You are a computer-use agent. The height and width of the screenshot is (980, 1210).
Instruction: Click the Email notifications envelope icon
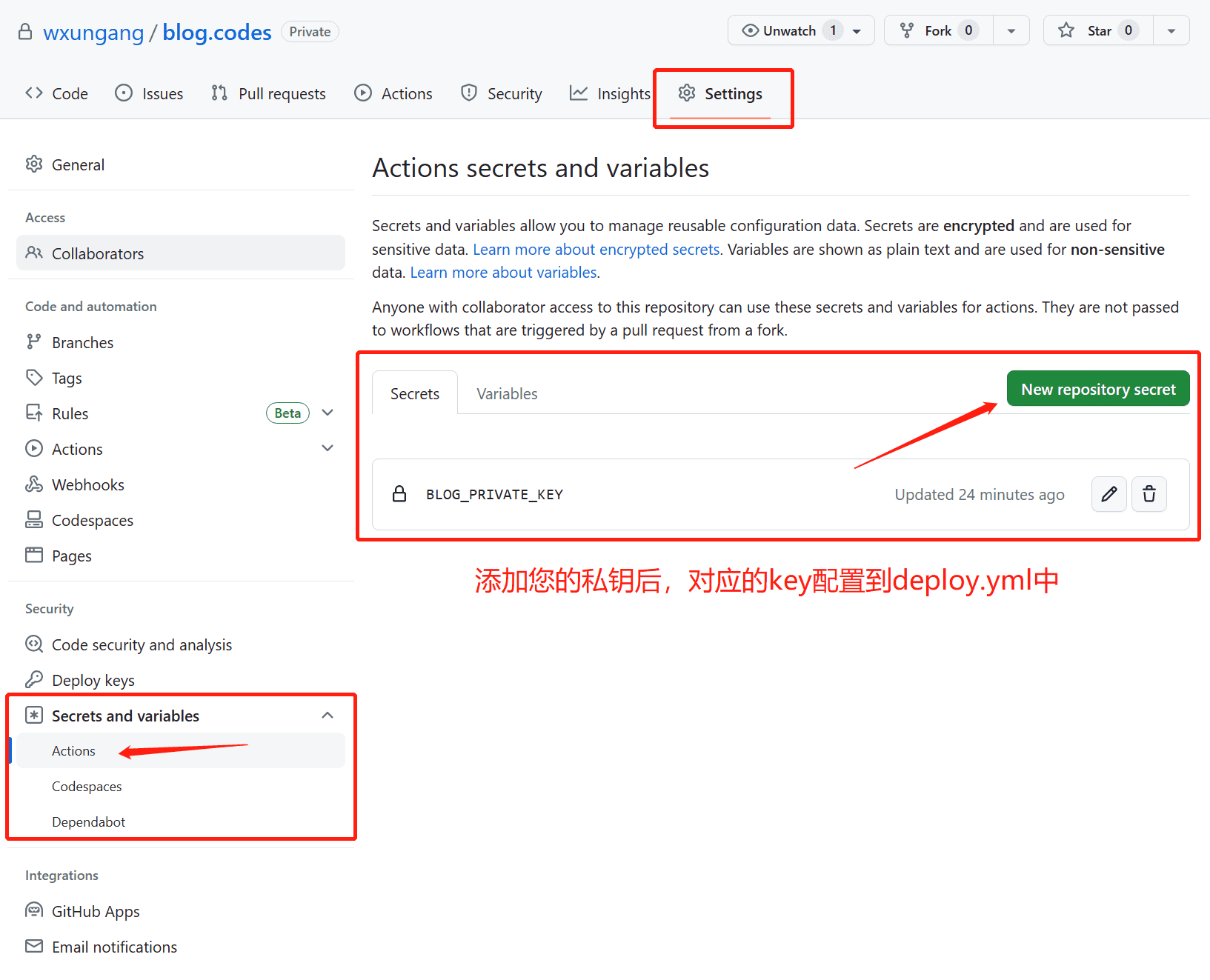coord(34,946)
